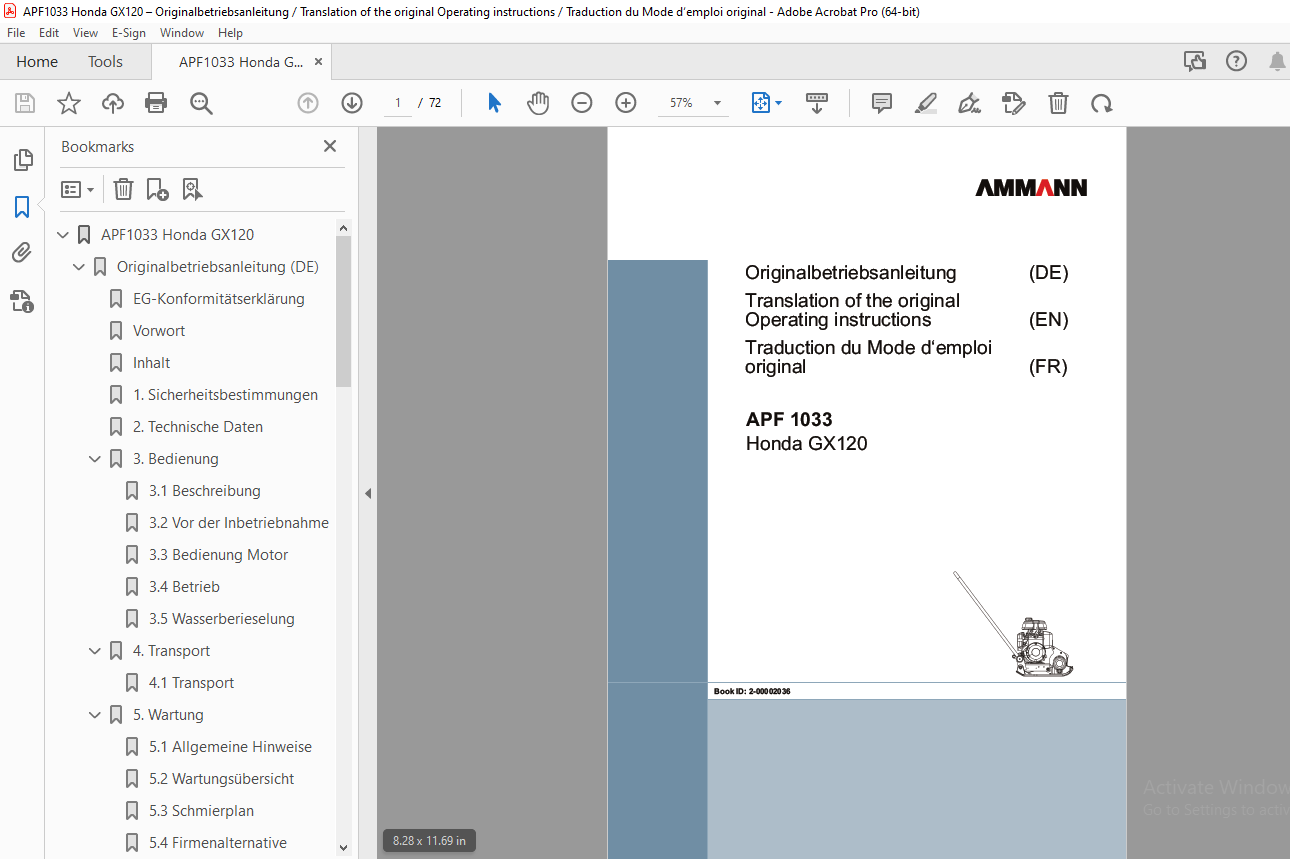Save the file with the floppy disk icon
Screen dimensions: 1290x859
(x=25, y=103)
